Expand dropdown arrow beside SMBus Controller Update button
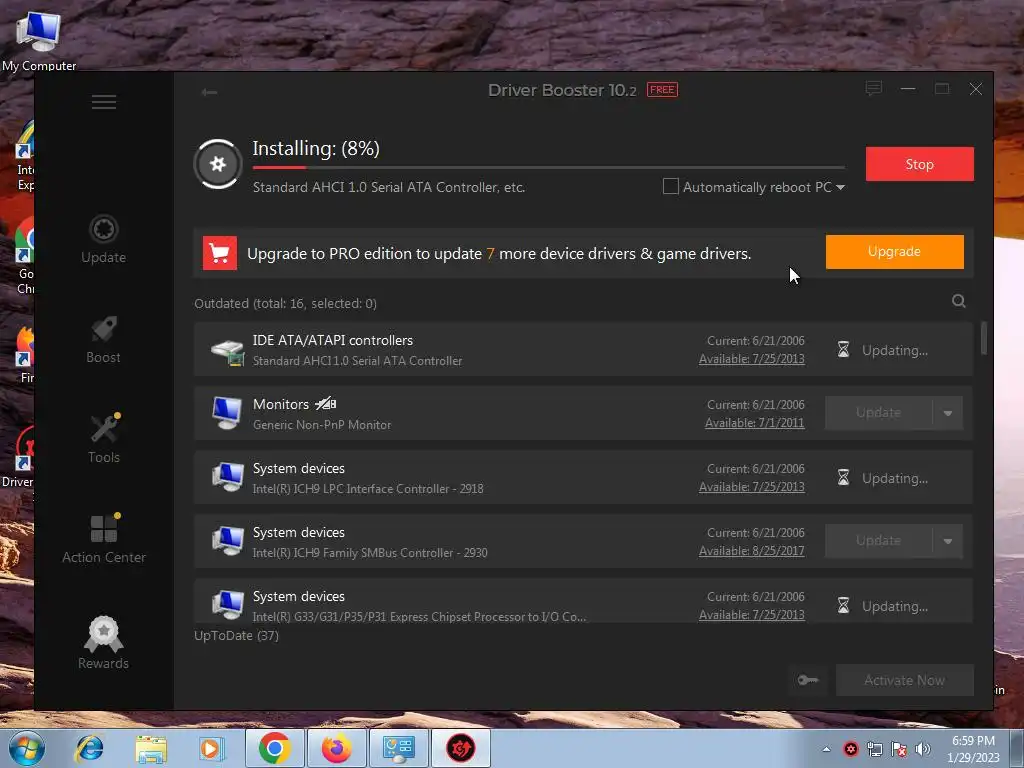 (x=948, y=541)
